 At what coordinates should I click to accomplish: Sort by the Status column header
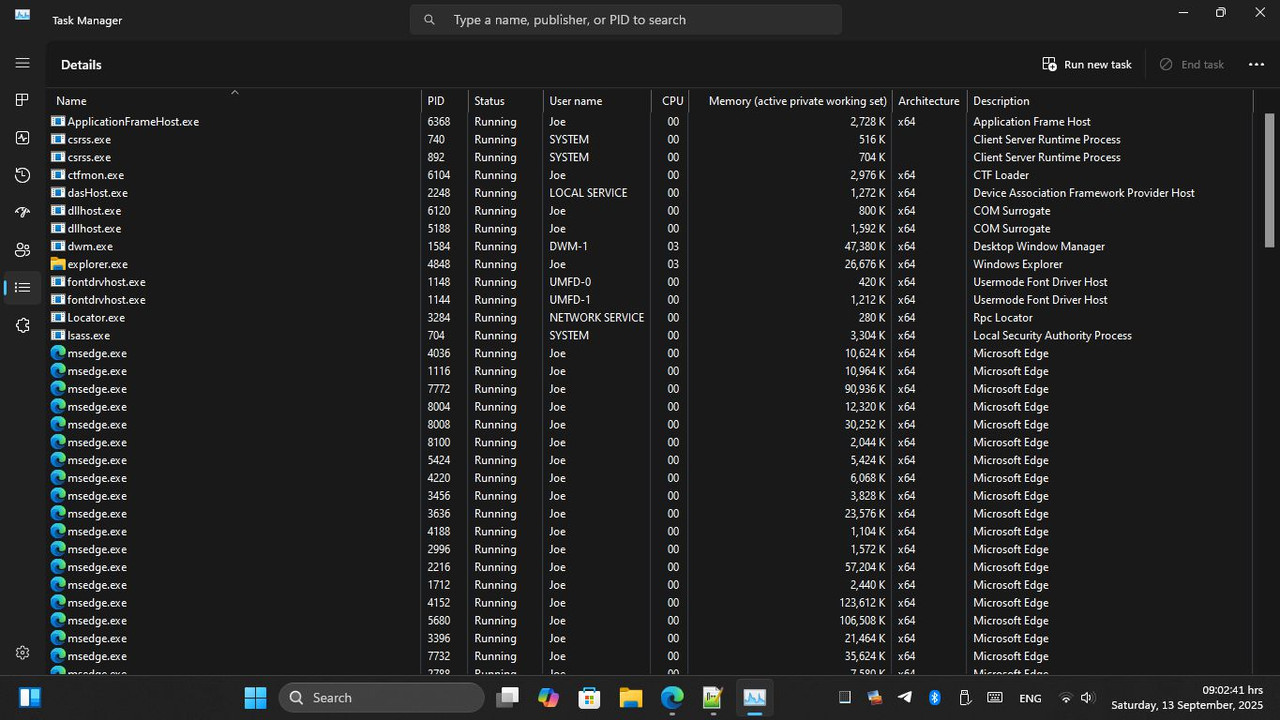tap(506, 101)
